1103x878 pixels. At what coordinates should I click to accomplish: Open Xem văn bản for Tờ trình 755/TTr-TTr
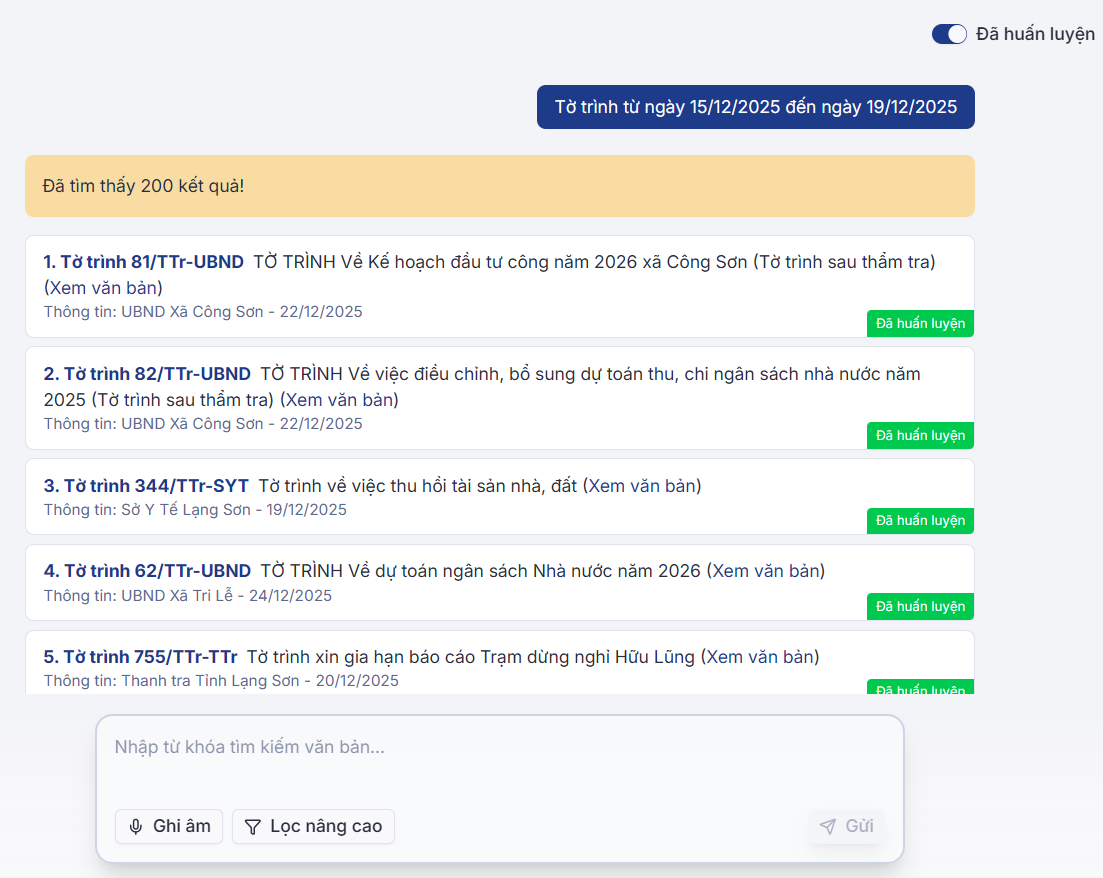tap(760, 657)
